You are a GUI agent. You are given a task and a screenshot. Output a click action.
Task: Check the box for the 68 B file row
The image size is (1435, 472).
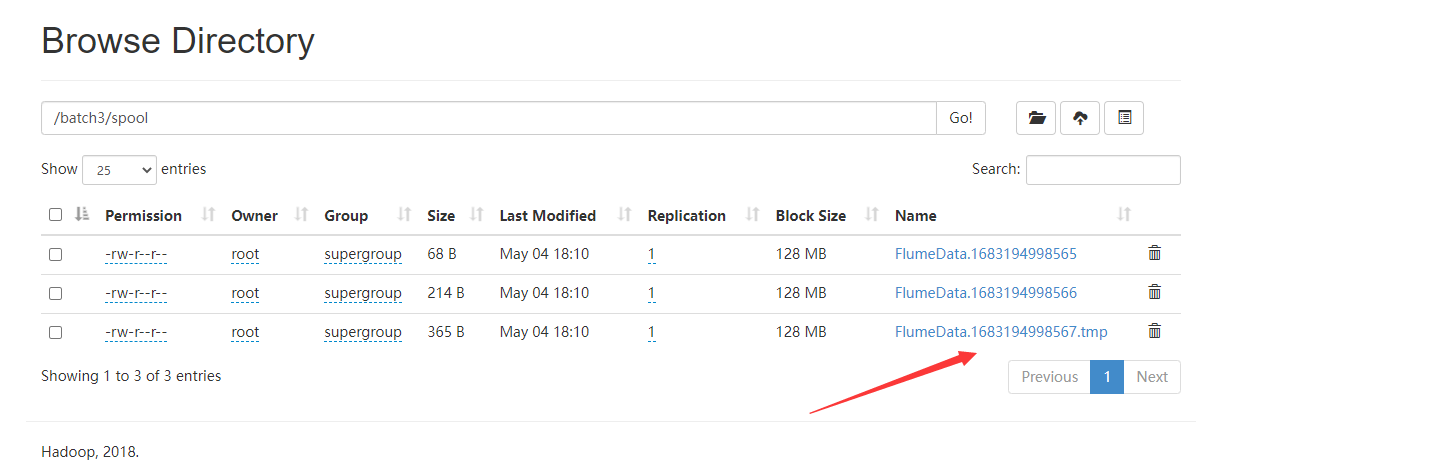click(55, 254)
